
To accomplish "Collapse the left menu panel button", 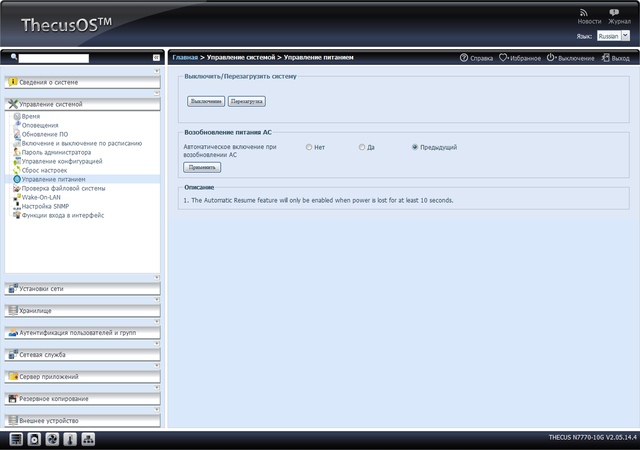I will [x=156, y=58].
